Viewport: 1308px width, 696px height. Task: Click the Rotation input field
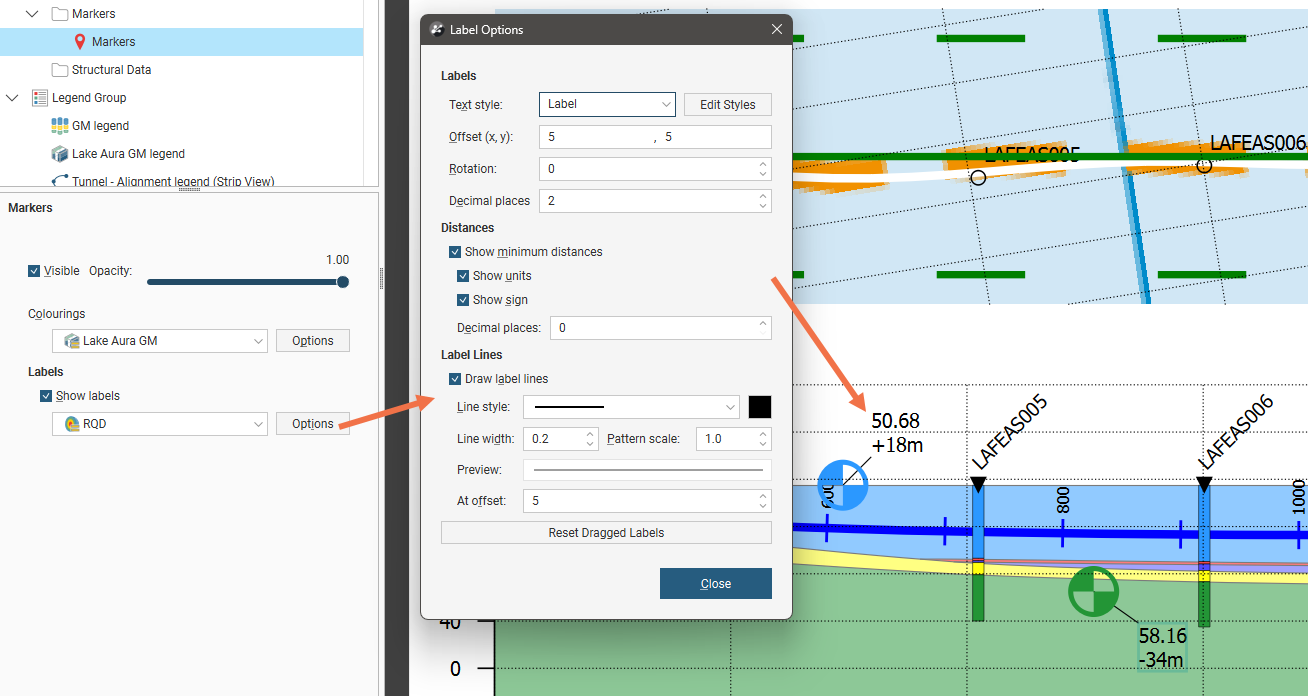(647, 169)
